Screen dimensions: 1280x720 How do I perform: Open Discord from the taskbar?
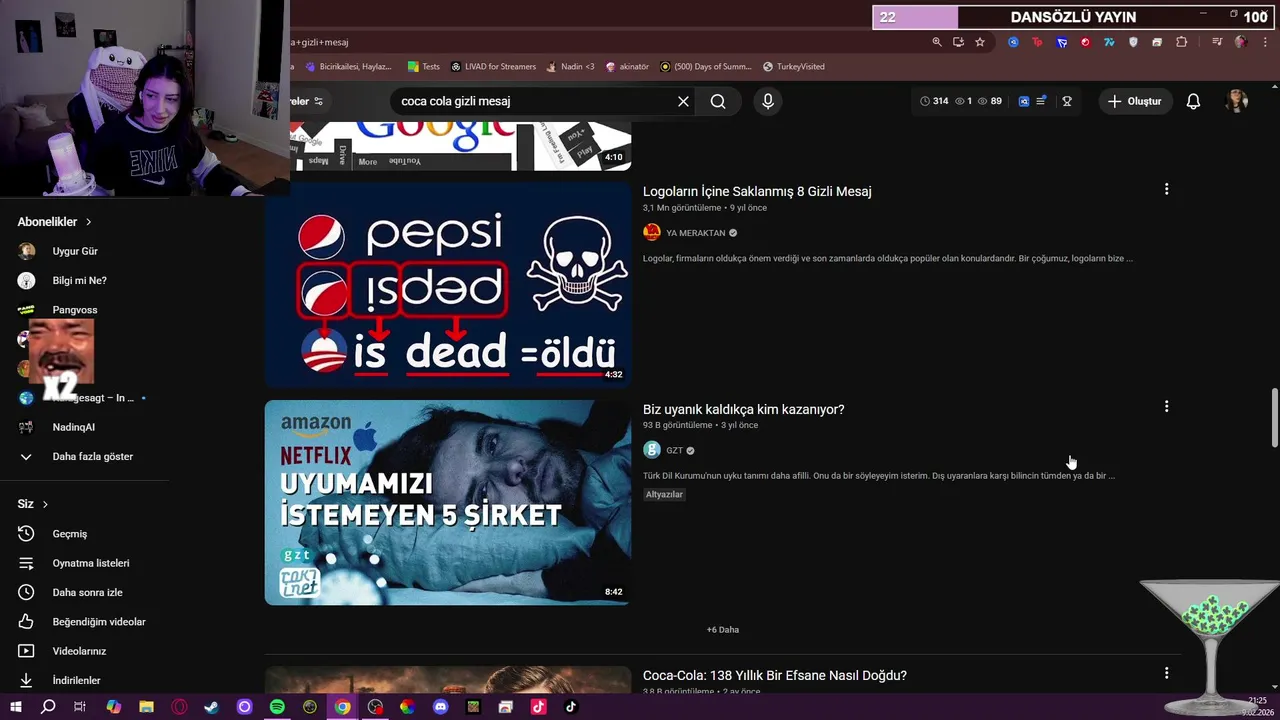pyautogui.click(x=440, y=706)
